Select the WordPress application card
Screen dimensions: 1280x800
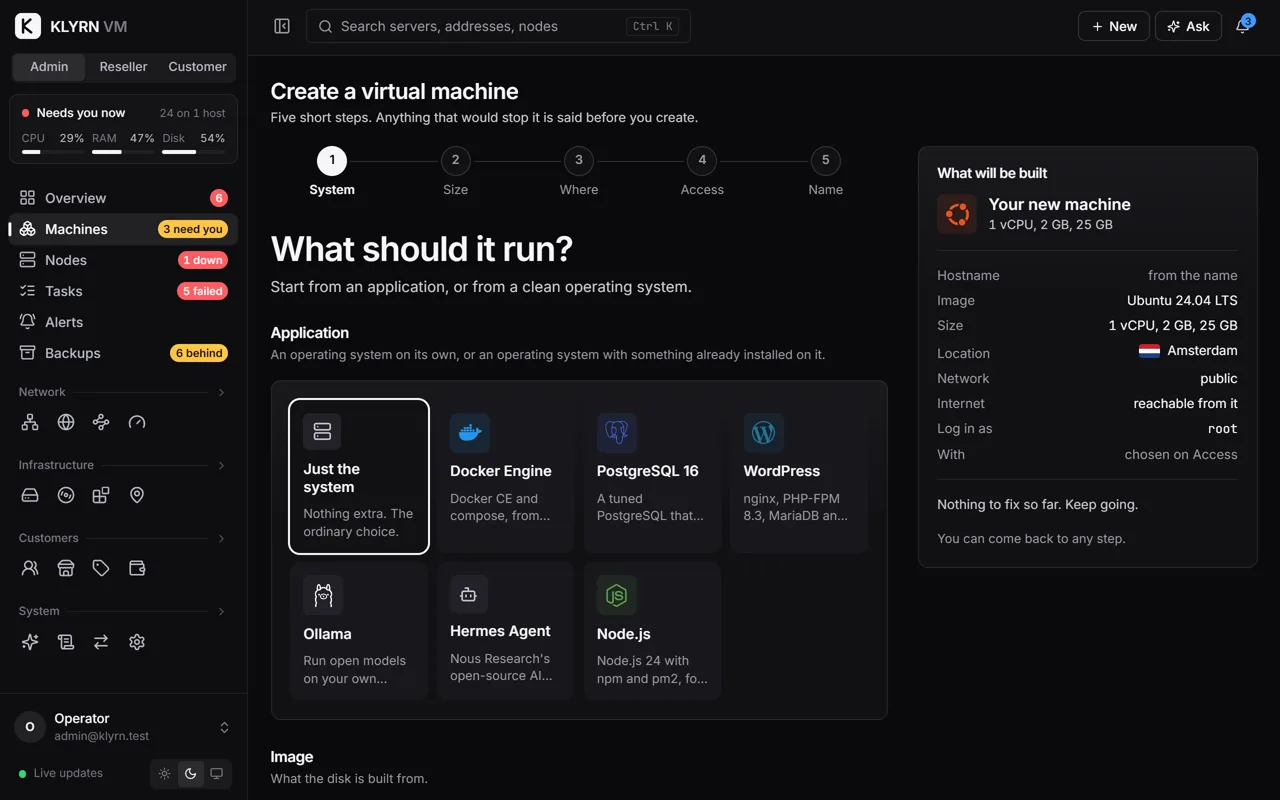click(x=799, y=476)
